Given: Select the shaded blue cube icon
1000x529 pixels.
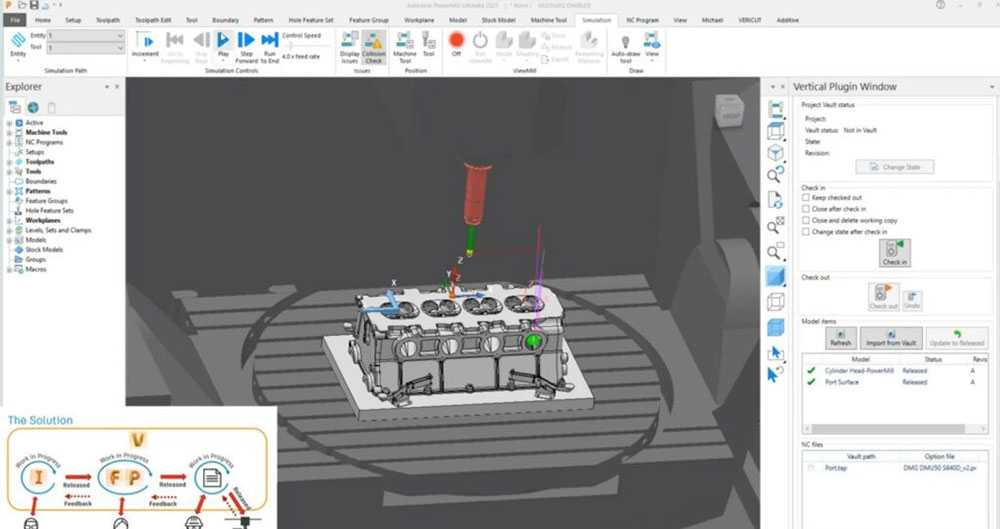Looking at the screenshot, I should [776, 277].
